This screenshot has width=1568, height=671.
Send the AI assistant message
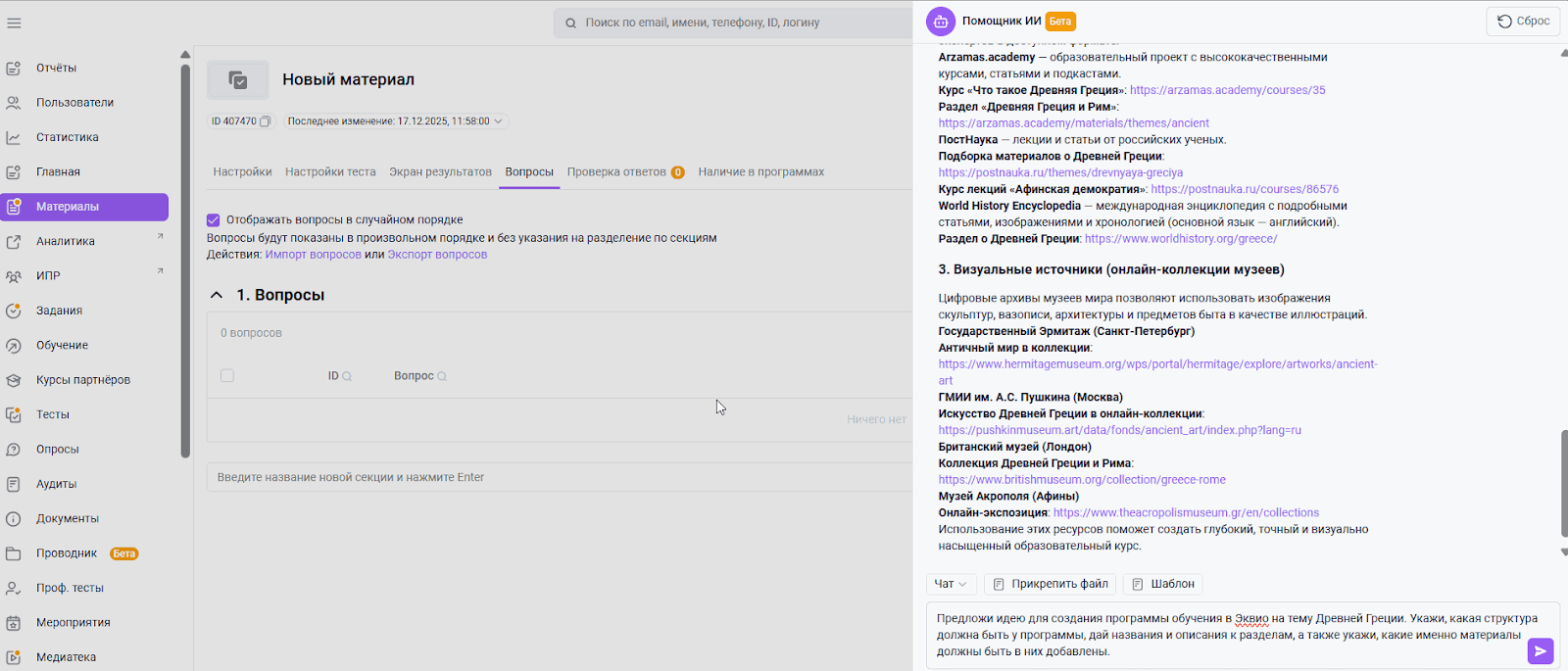(x=1540, y=651)
